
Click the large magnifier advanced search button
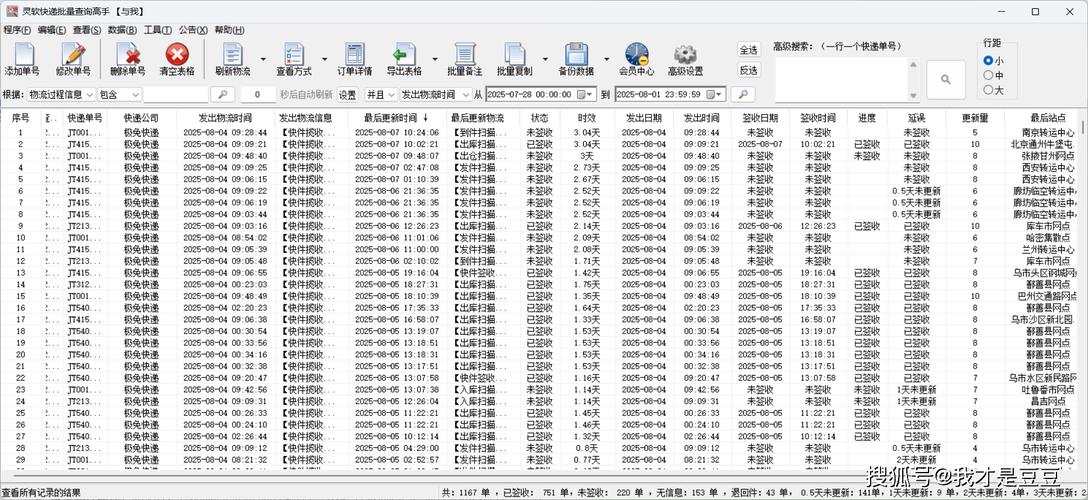(x=946, y=80)
